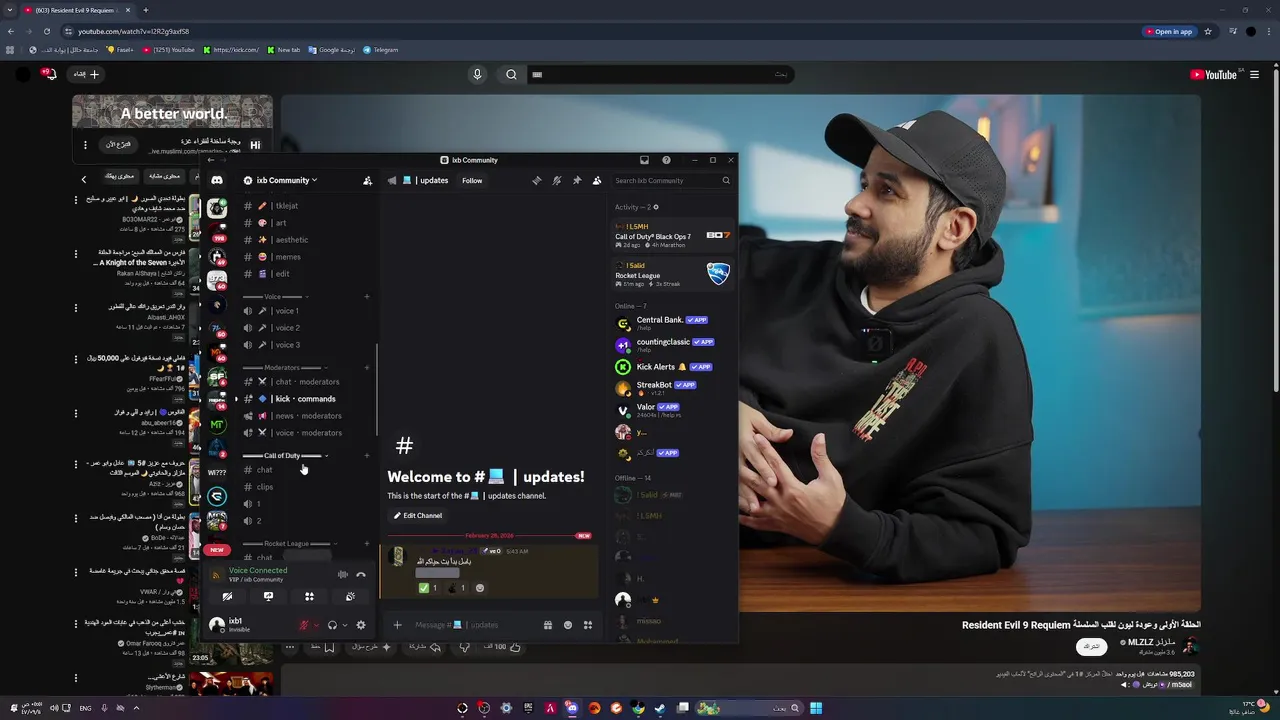Open the memes text channel

306,257
